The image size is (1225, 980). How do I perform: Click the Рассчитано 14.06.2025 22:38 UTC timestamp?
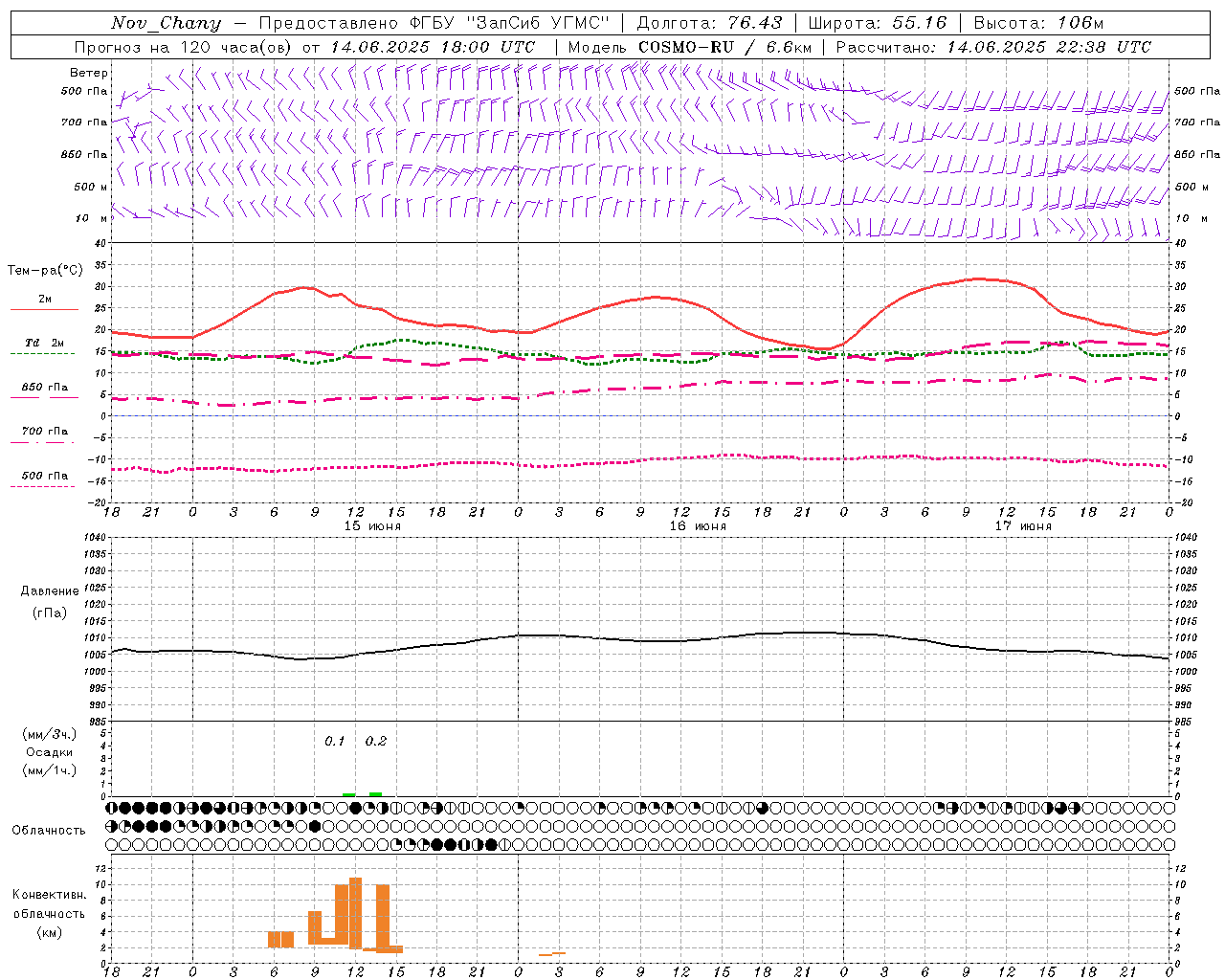(993, 47)
